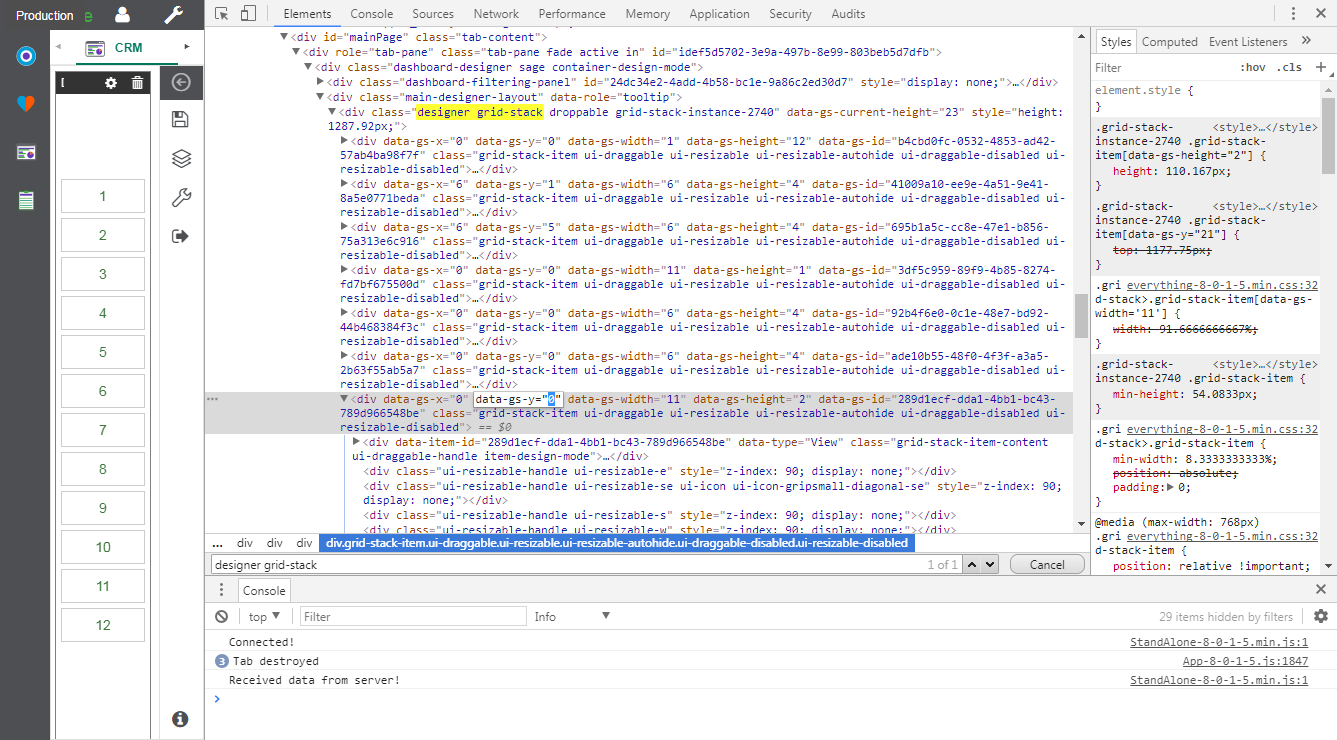Click the Cancel search button
The width and height of the screenshot is (1337, 740).
tap(1046, 565)
